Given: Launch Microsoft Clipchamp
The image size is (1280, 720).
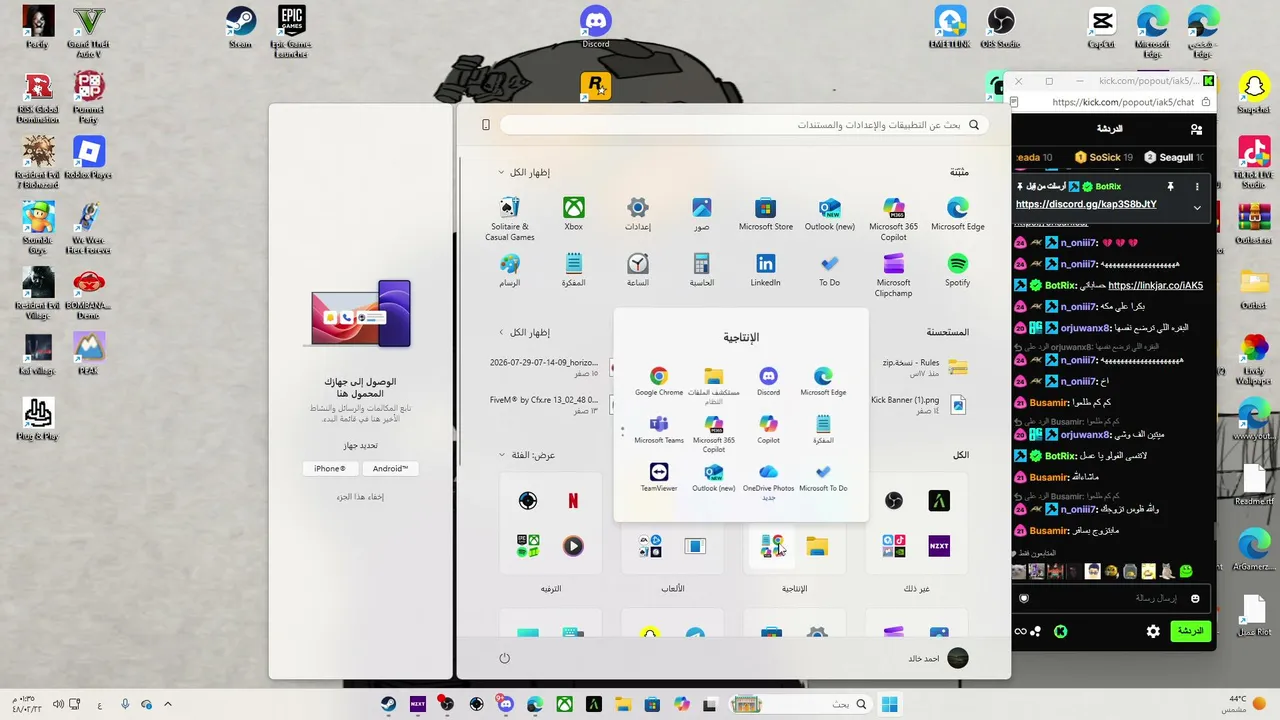Looking at the screenshot, I should tap(894, 274).
